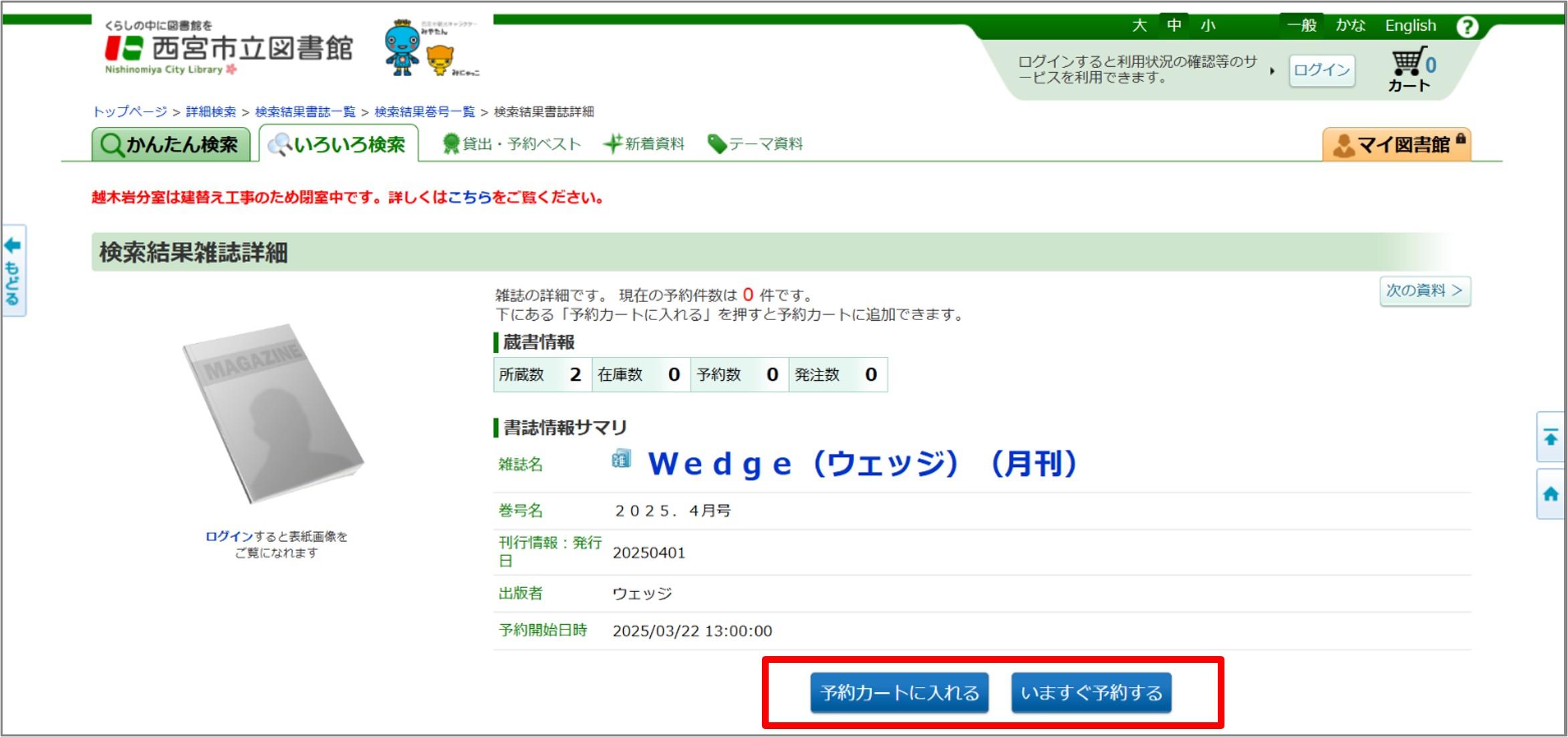Open the マイ図書館 tab
The image size is (1568, 737).
pos(1396,145)
